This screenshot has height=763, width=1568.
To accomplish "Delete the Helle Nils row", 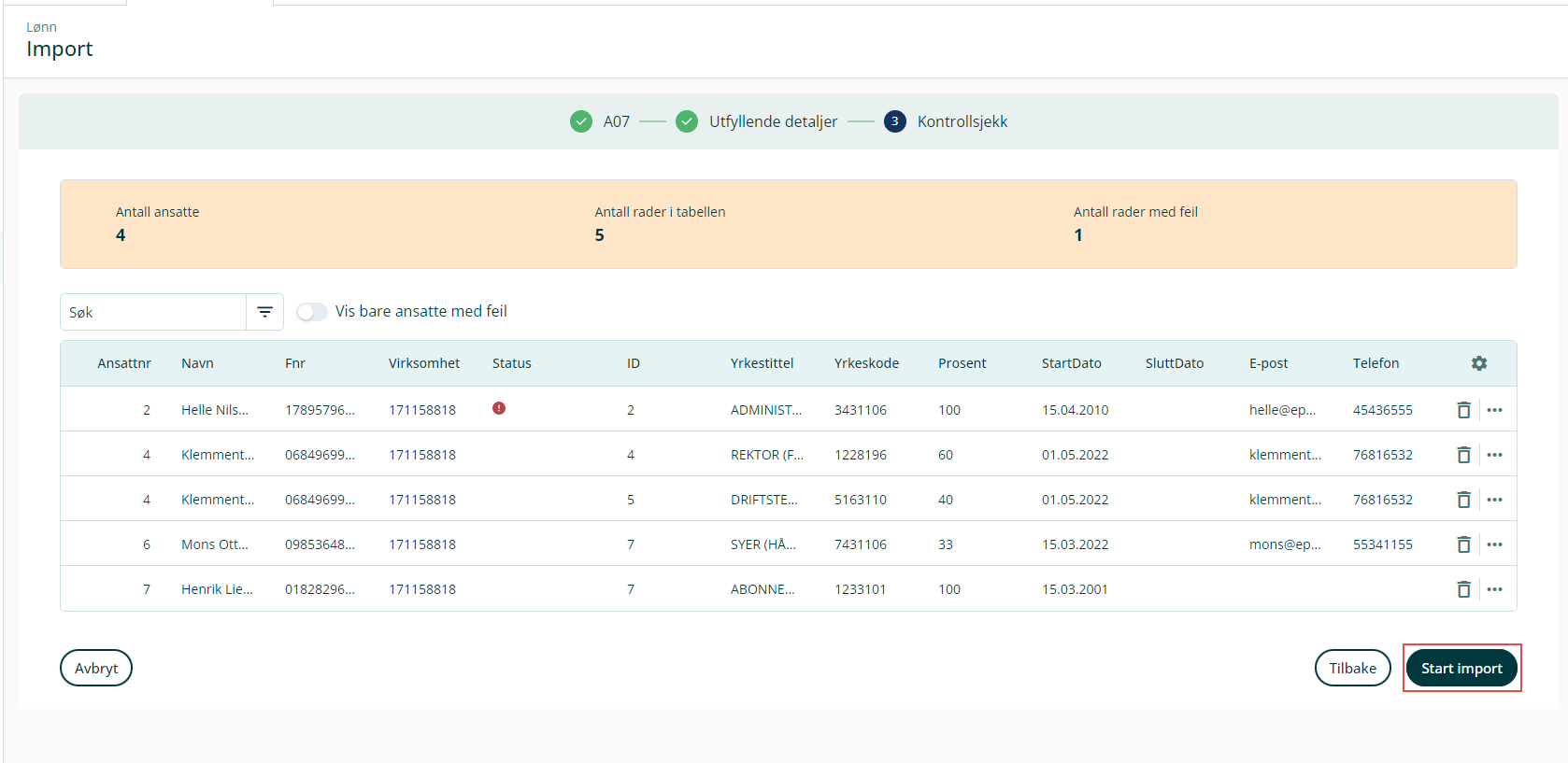I will 1463,410.
